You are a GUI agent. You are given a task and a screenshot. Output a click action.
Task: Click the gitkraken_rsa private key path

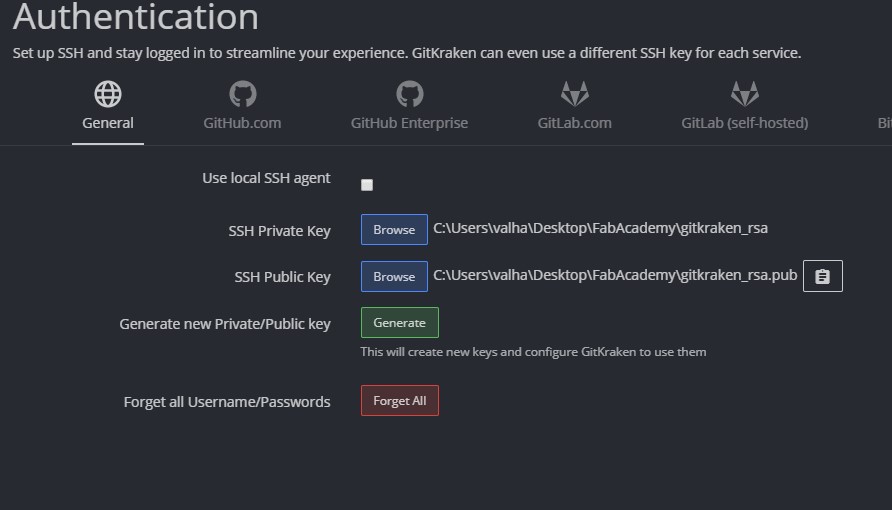pyautogui.click(x=600, y=228)
